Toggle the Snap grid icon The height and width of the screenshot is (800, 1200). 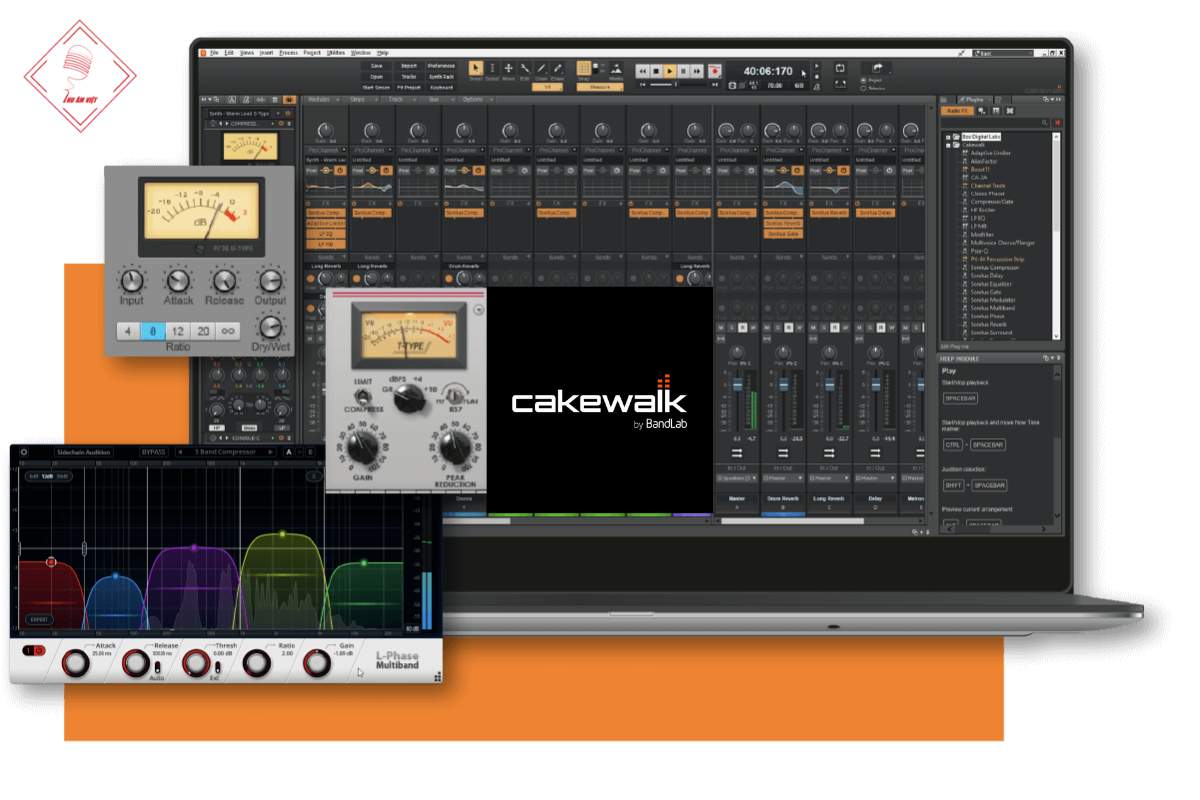(x=584, y=68)
